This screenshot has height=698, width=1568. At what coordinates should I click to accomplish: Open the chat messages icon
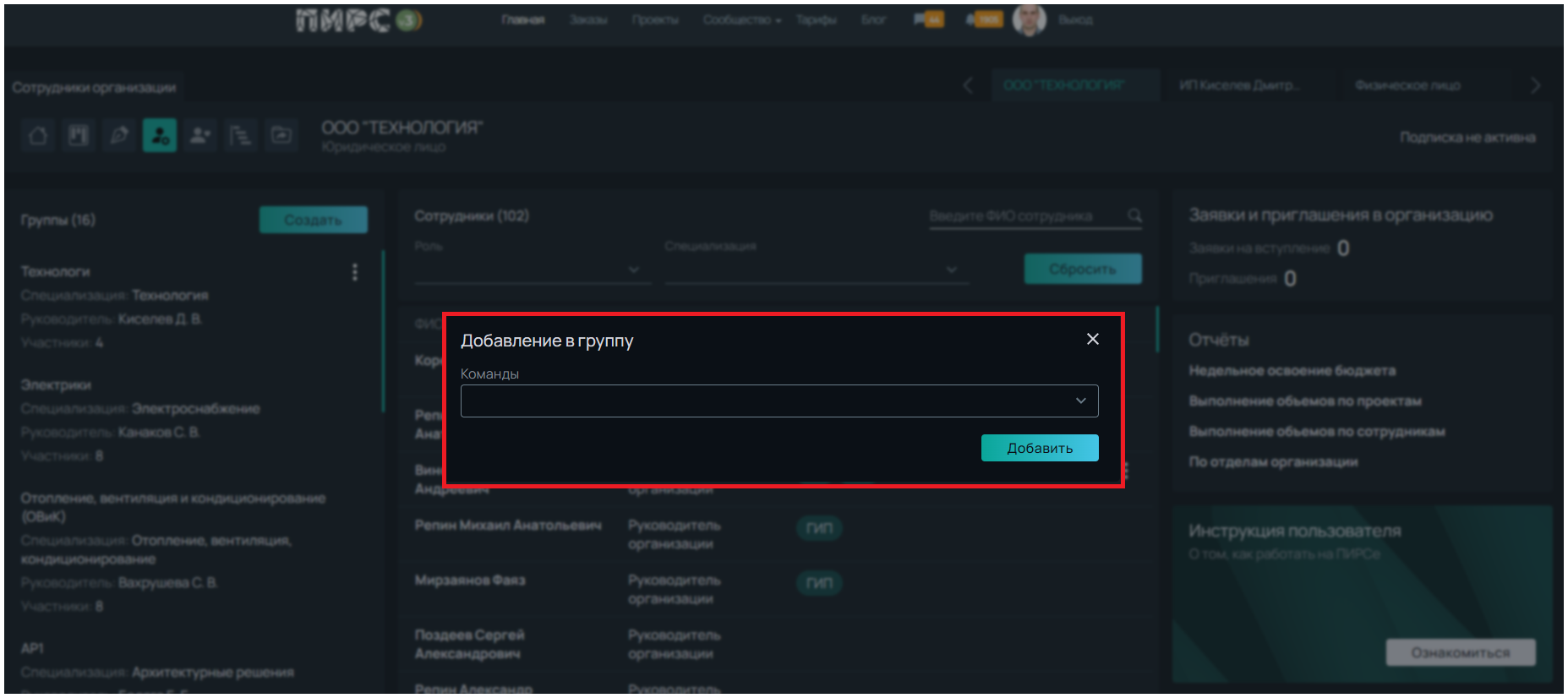(x=927, y=19)
